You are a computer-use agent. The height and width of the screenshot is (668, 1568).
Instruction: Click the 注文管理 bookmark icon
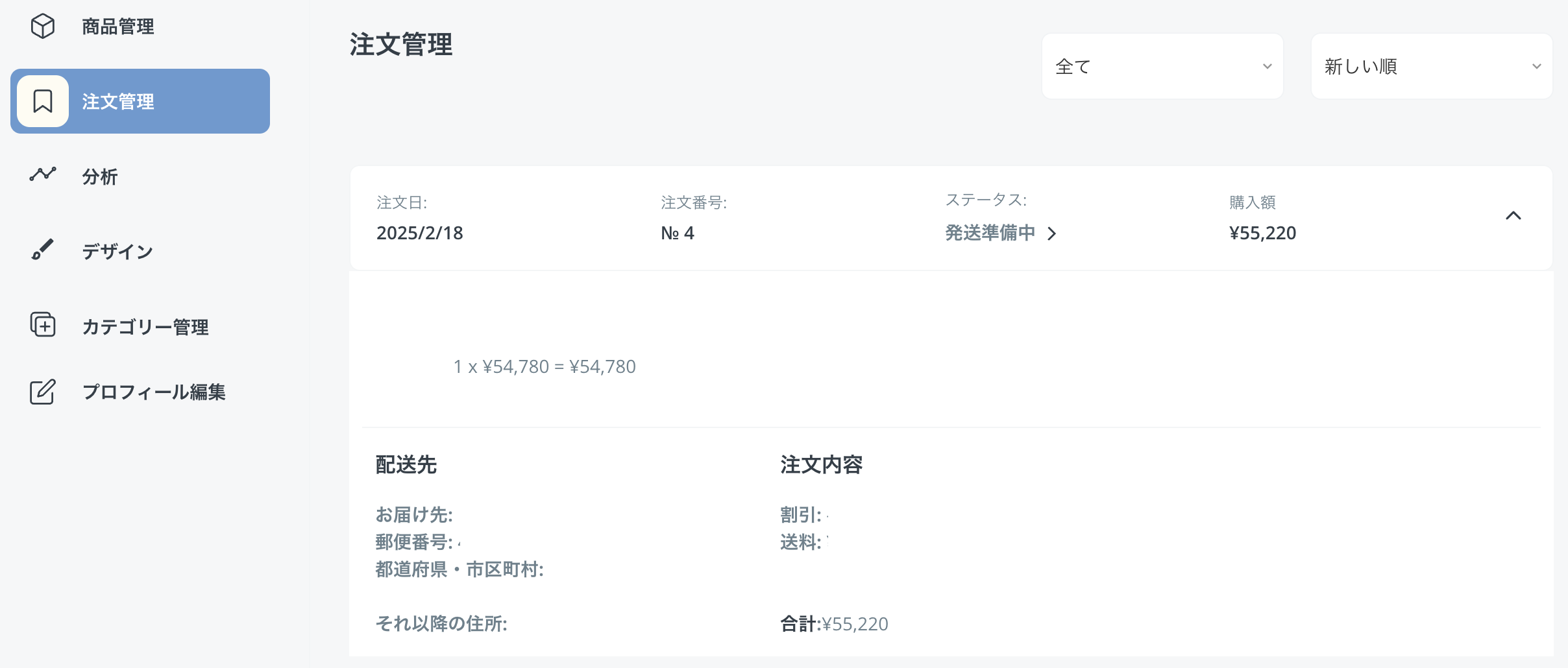click(x=43, y=101)
